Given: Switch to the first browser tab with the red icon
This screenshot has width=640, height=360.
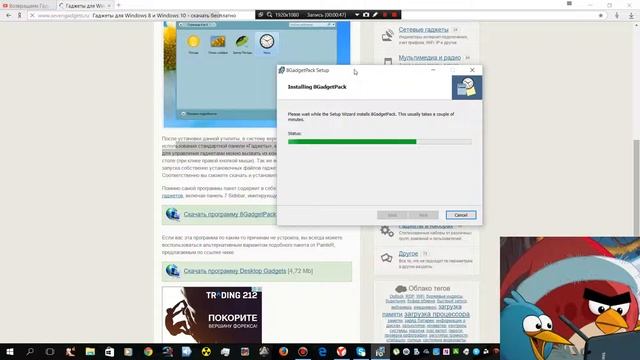Looking at the screenshot, I should (x=28, y=5).
